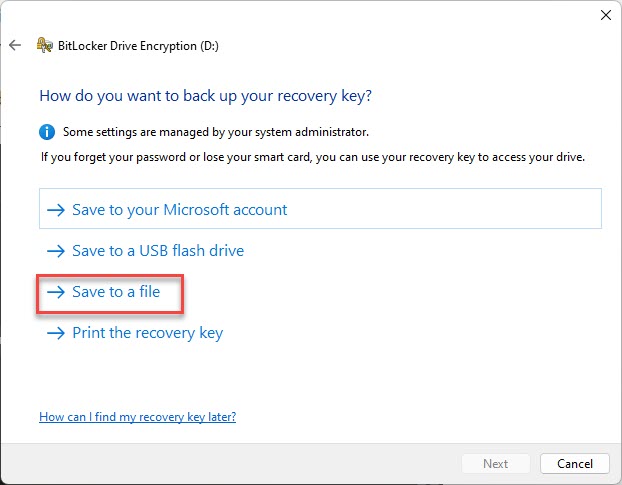The image size is (622, 485).
Task: Click the arrow beside Save to your Microsoft account
Action: click(56, 210)
